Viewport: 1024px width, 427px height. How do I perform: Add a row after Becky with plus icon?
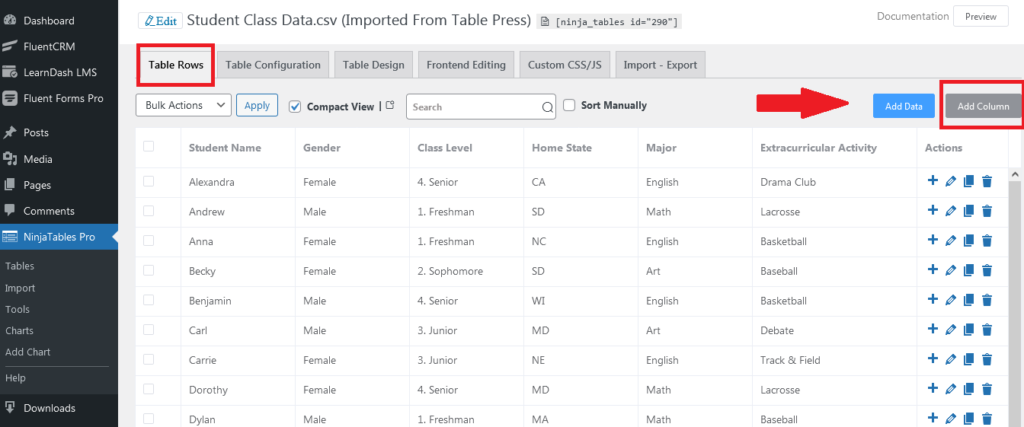click(933, 270)
